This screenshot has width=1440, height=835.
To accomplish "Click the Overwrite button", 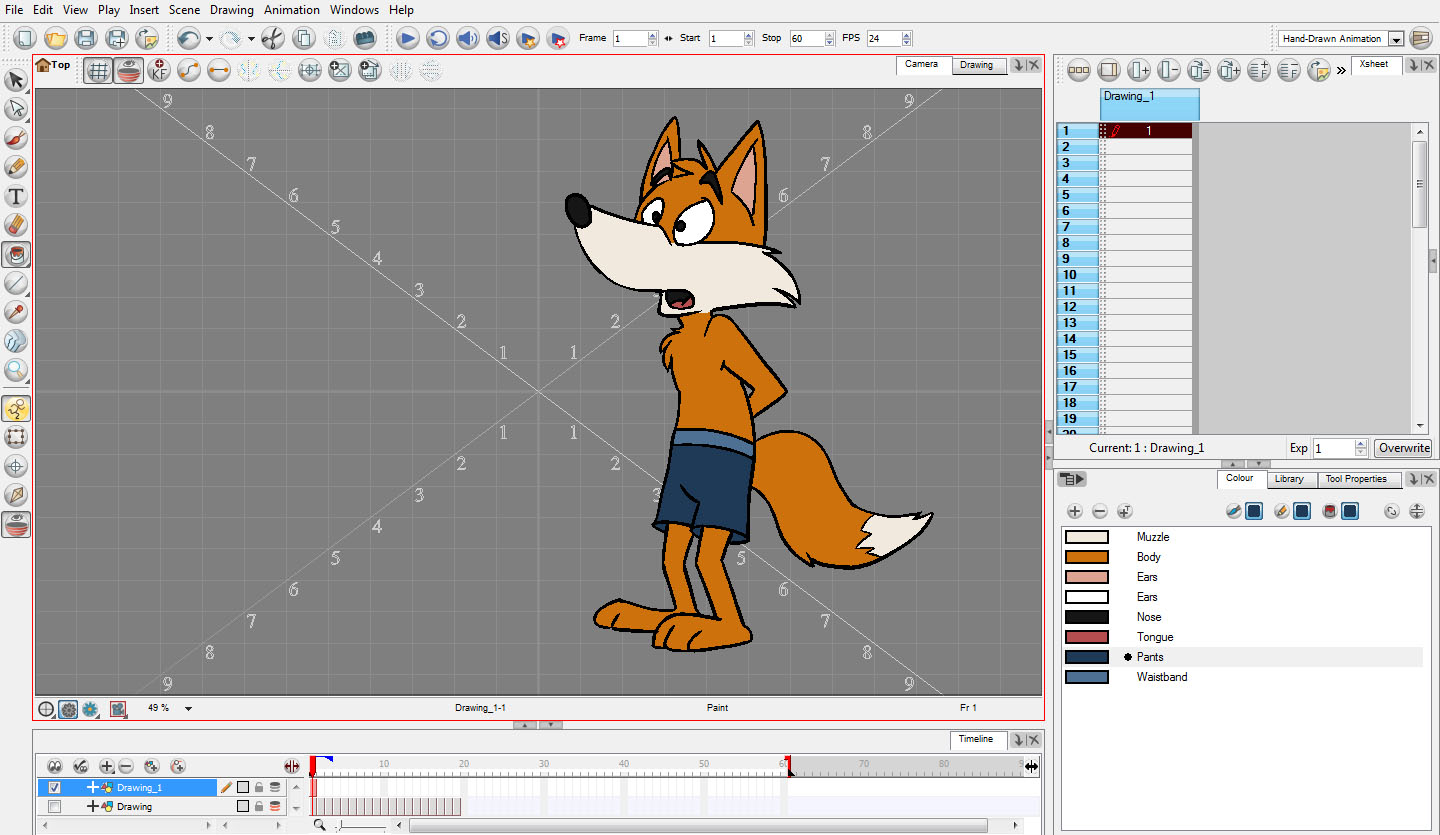I will tap(1403, 448).
